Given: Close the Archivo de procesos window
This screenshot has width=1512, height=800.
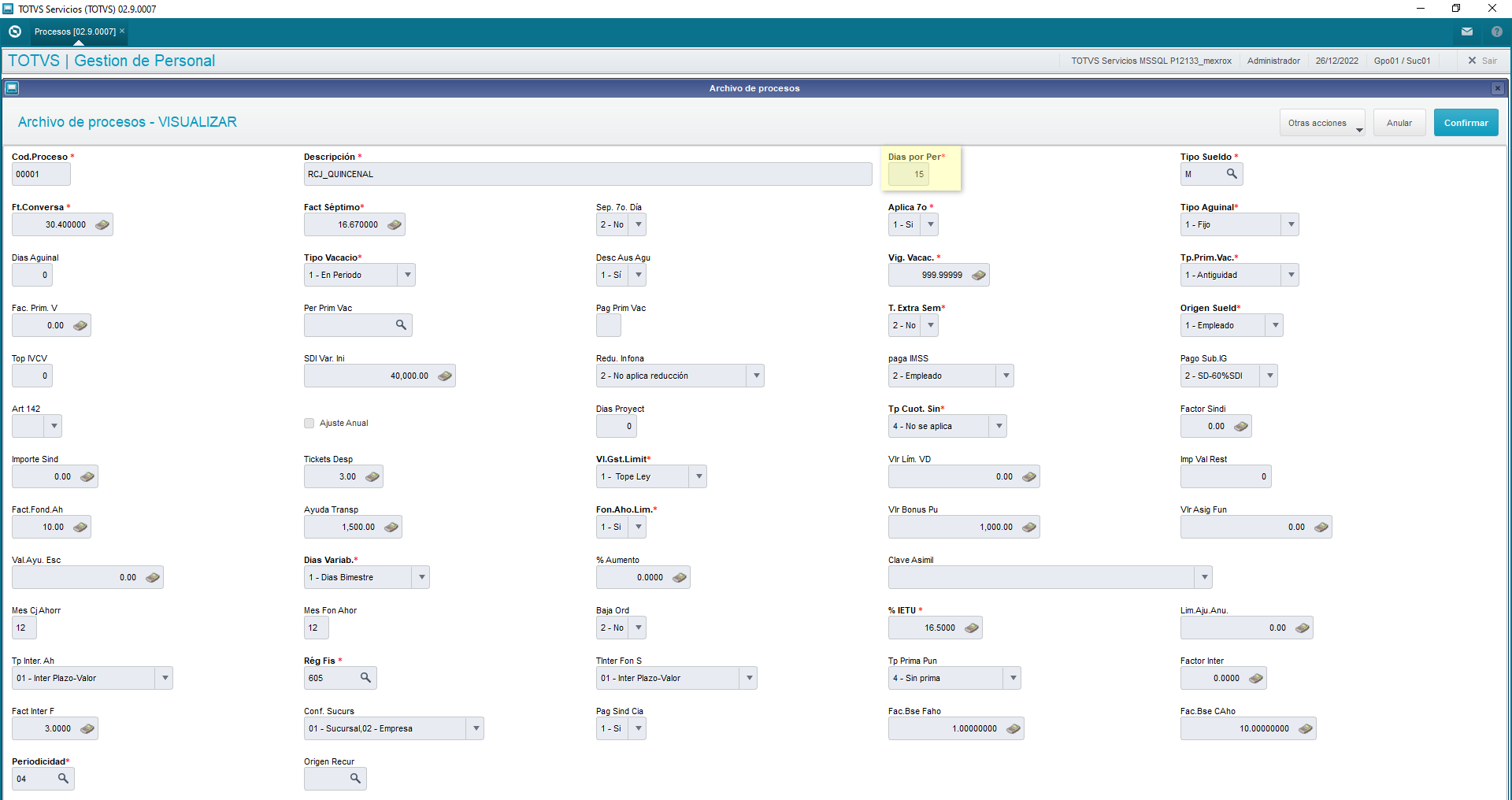Looking at the screenshot, I should click(x=1497, y=88).
